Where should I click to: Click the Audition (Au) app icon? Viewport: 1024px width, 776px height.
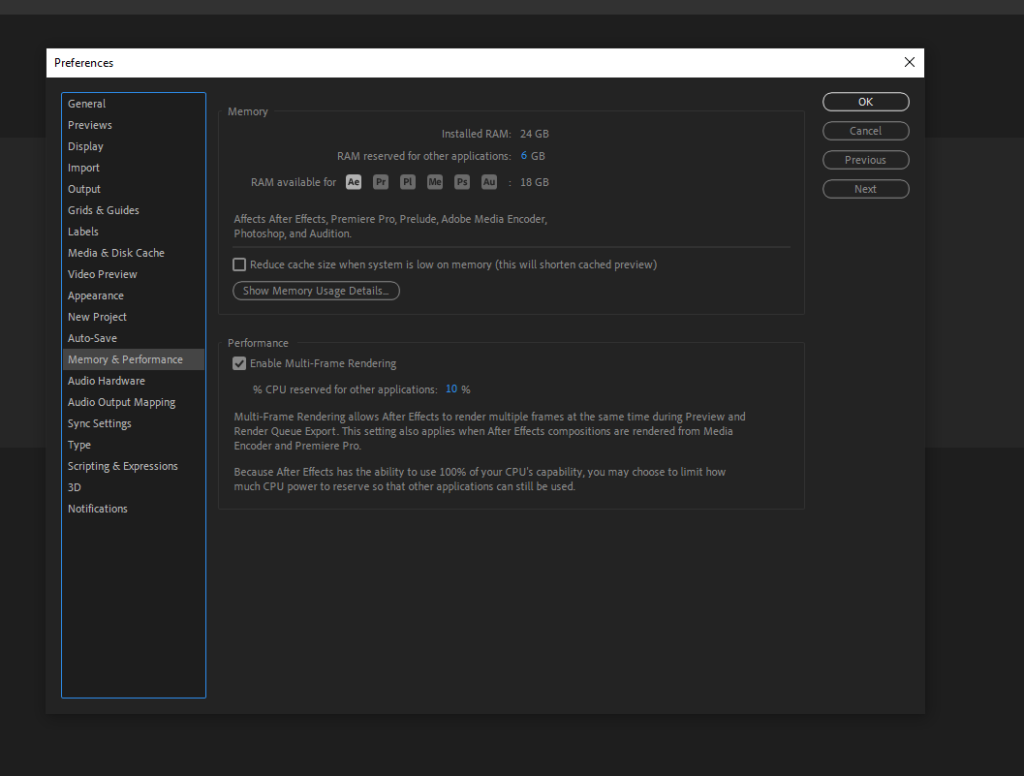pyautogui.click(x=488, y=182)
